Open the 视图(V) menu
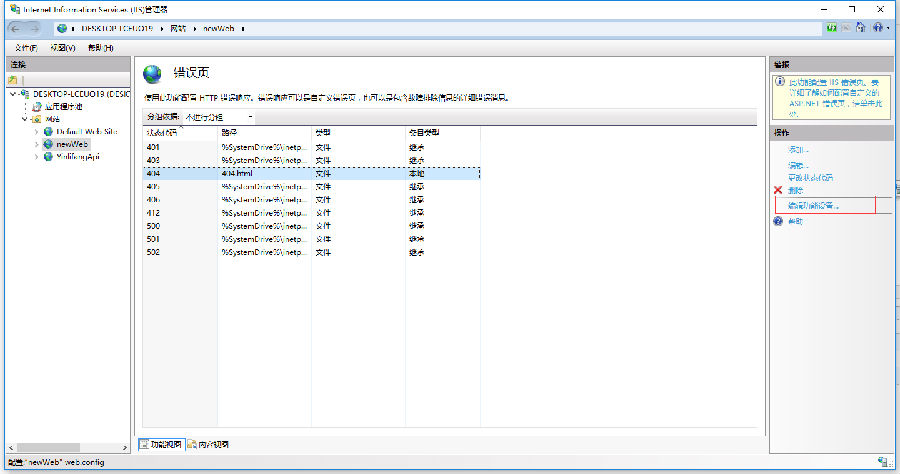Viewport: 900px width, 474px height. point(63,48)
